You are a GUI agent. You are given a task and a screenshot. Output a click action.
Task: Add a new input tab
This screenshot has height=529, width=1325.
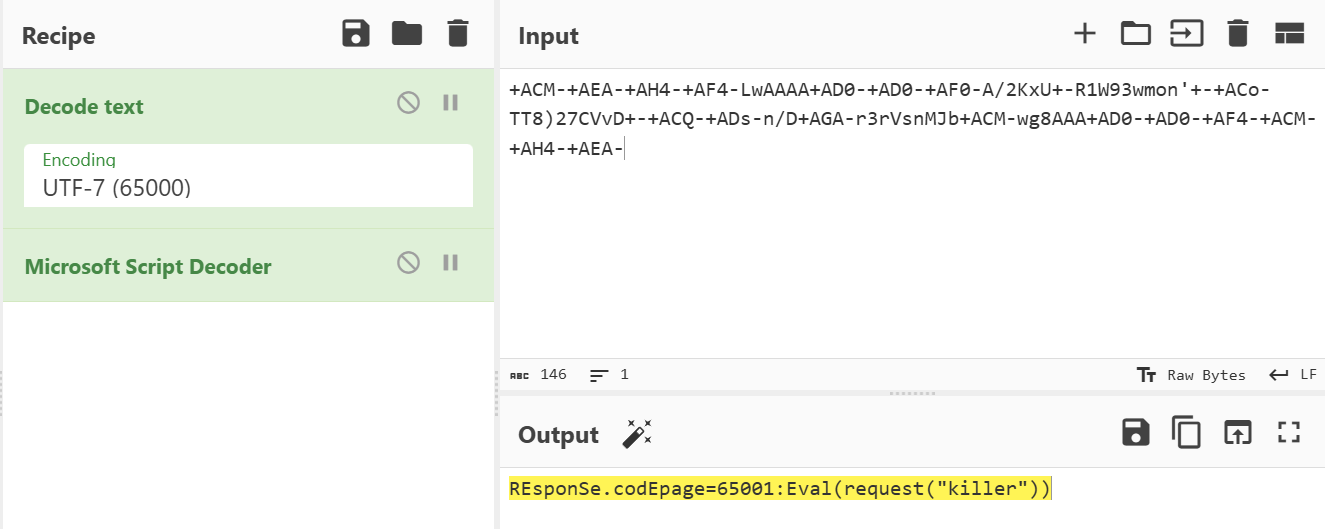tap(1085, 34)
